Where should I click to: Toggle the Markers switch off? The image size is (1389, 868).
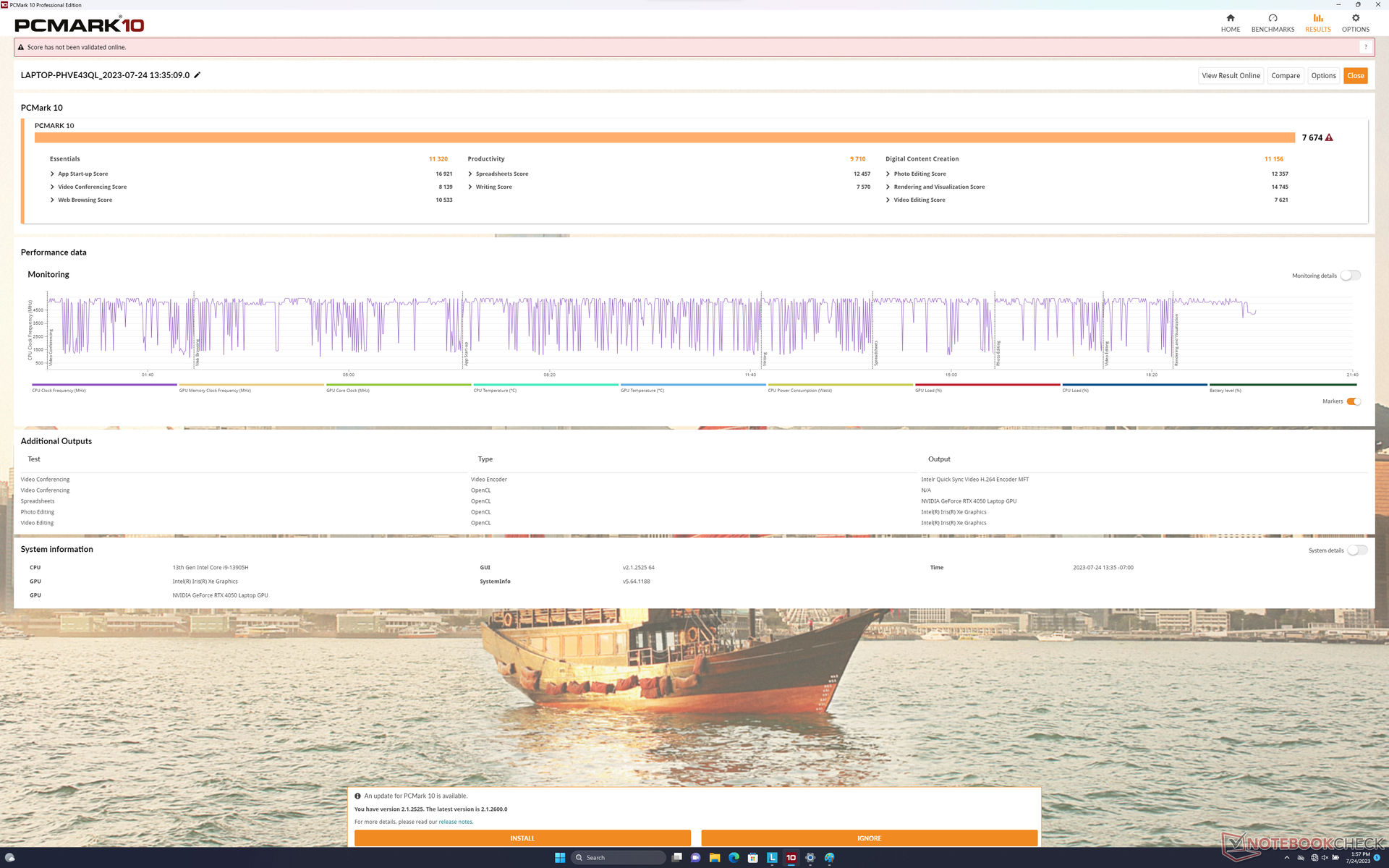(1353, 401)
